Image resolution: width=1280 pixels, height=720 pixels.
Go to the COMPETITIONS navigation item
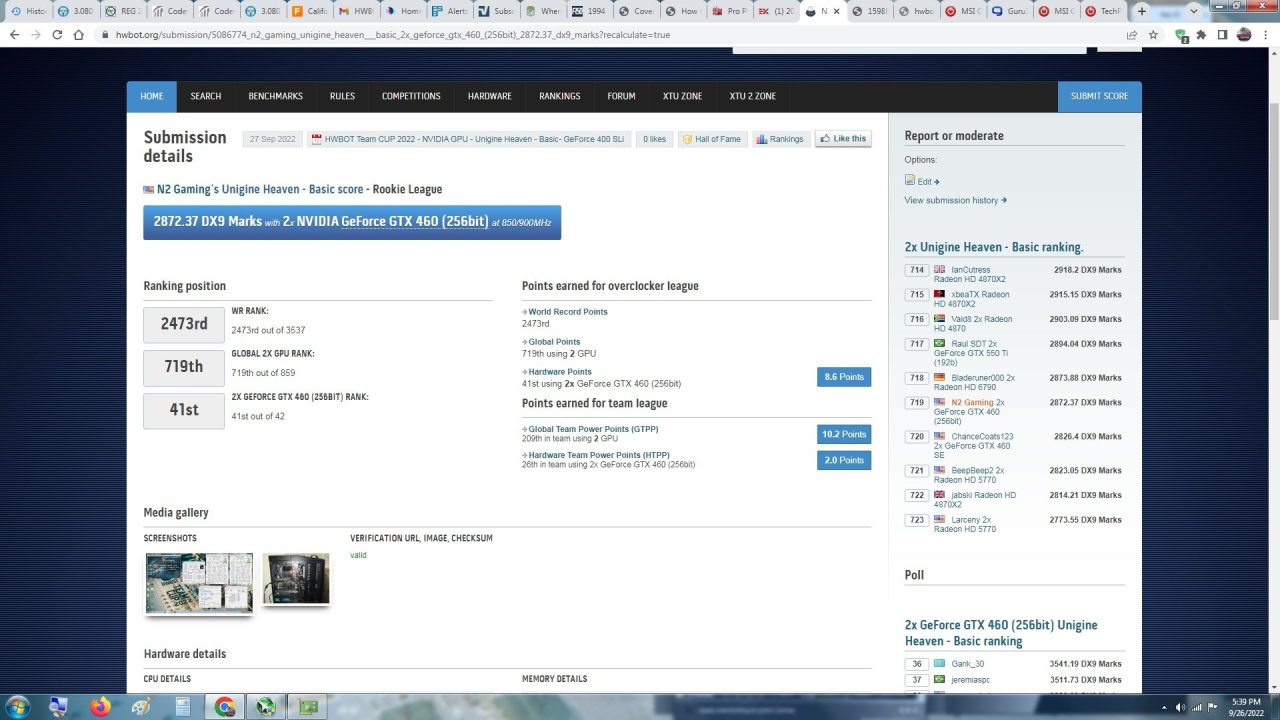(x=411, y=96)
